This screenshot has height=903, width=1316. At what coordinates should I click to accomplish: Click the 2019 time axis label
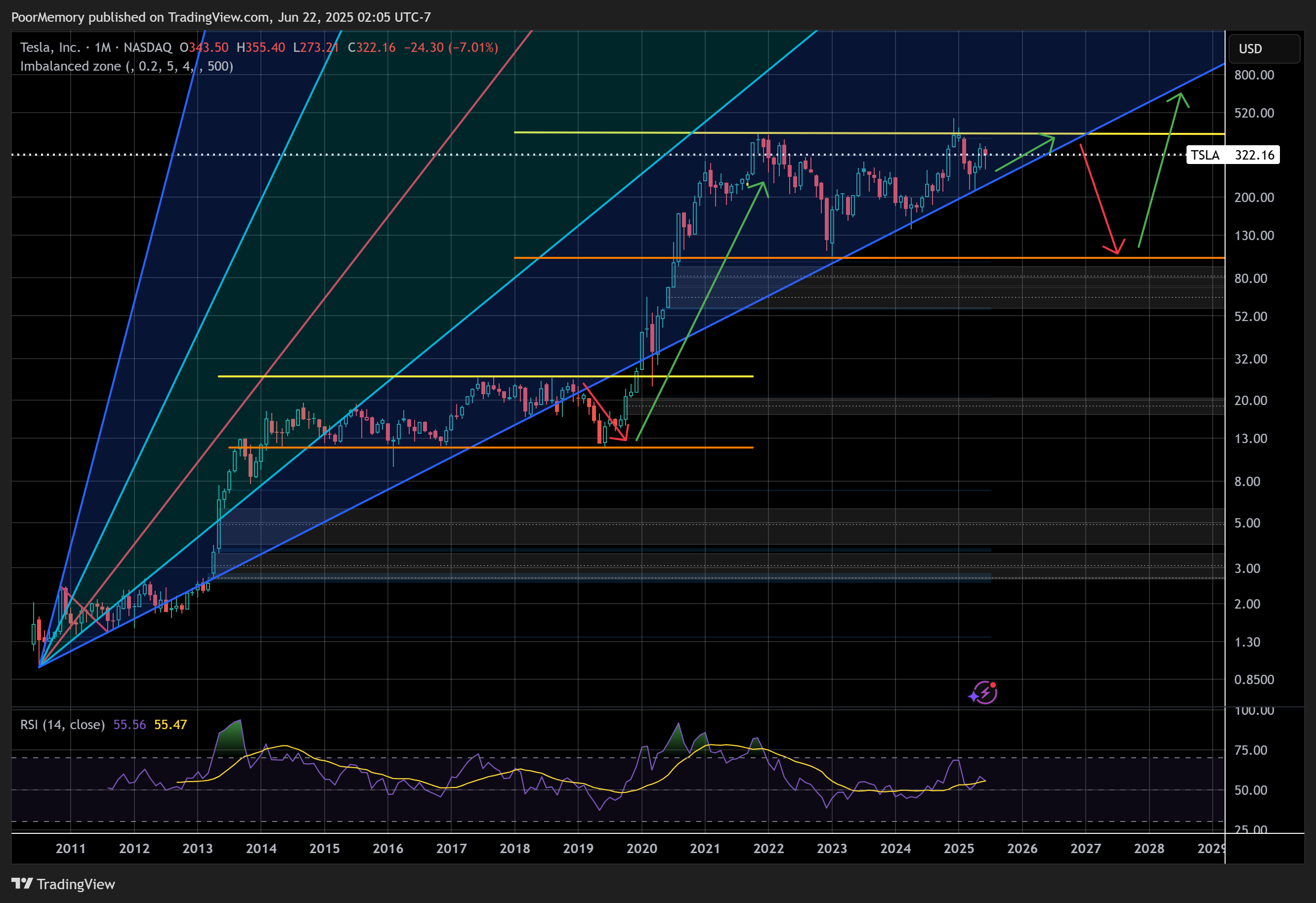578,849
